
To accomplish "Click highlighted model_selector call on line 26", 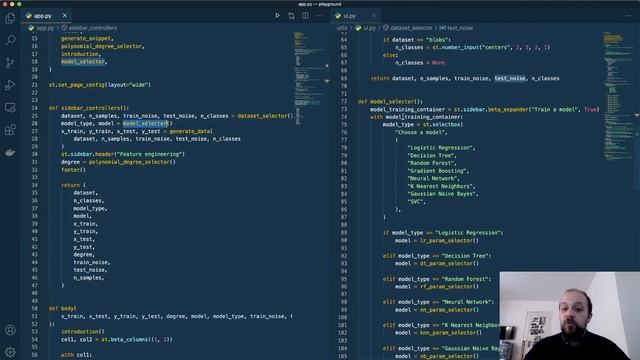I will click(x=145, y=123).
